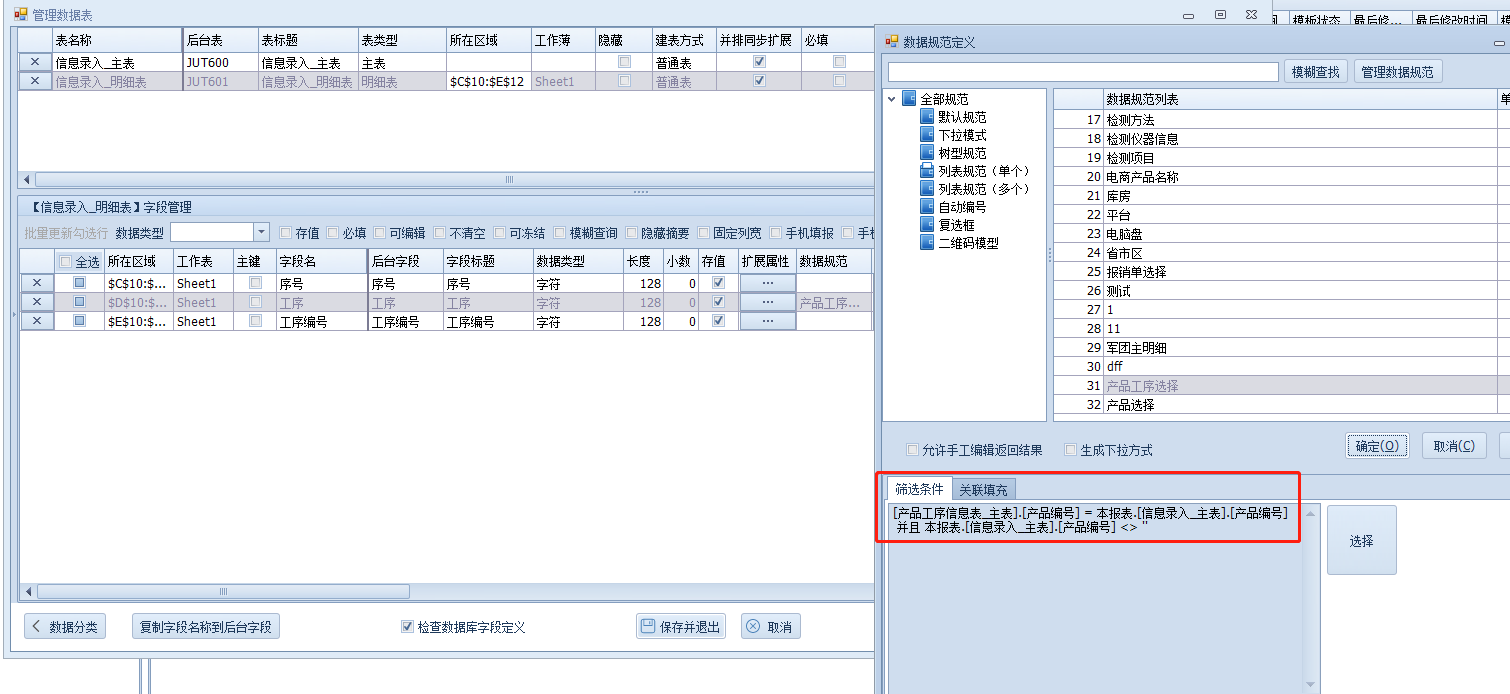Select 二维码模型 in the specification tree
This screenshot has width=1510, height=694.
(x=967, y=243)
